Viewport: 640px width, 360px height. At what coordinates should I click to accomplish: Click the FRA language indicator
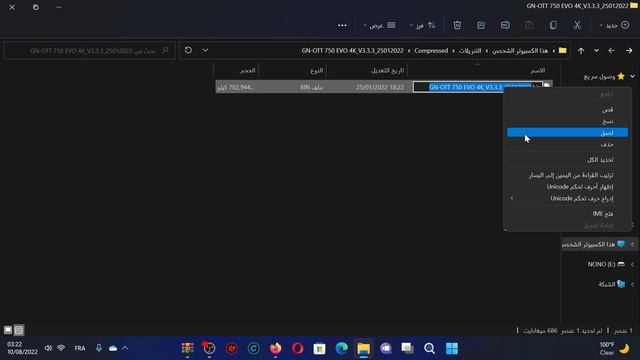tap(80, 348)
